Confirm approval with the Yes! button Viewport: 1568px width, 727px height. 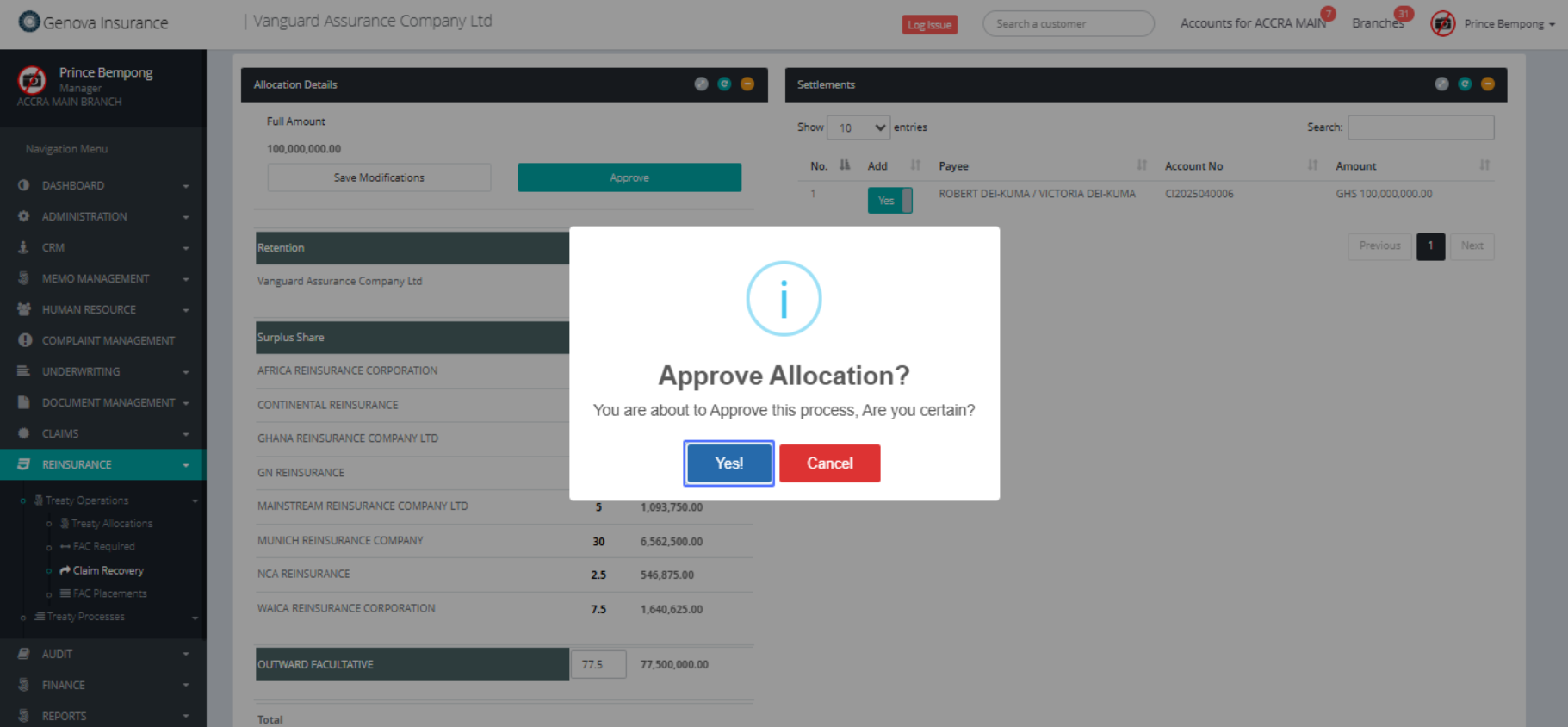(728, 463)
